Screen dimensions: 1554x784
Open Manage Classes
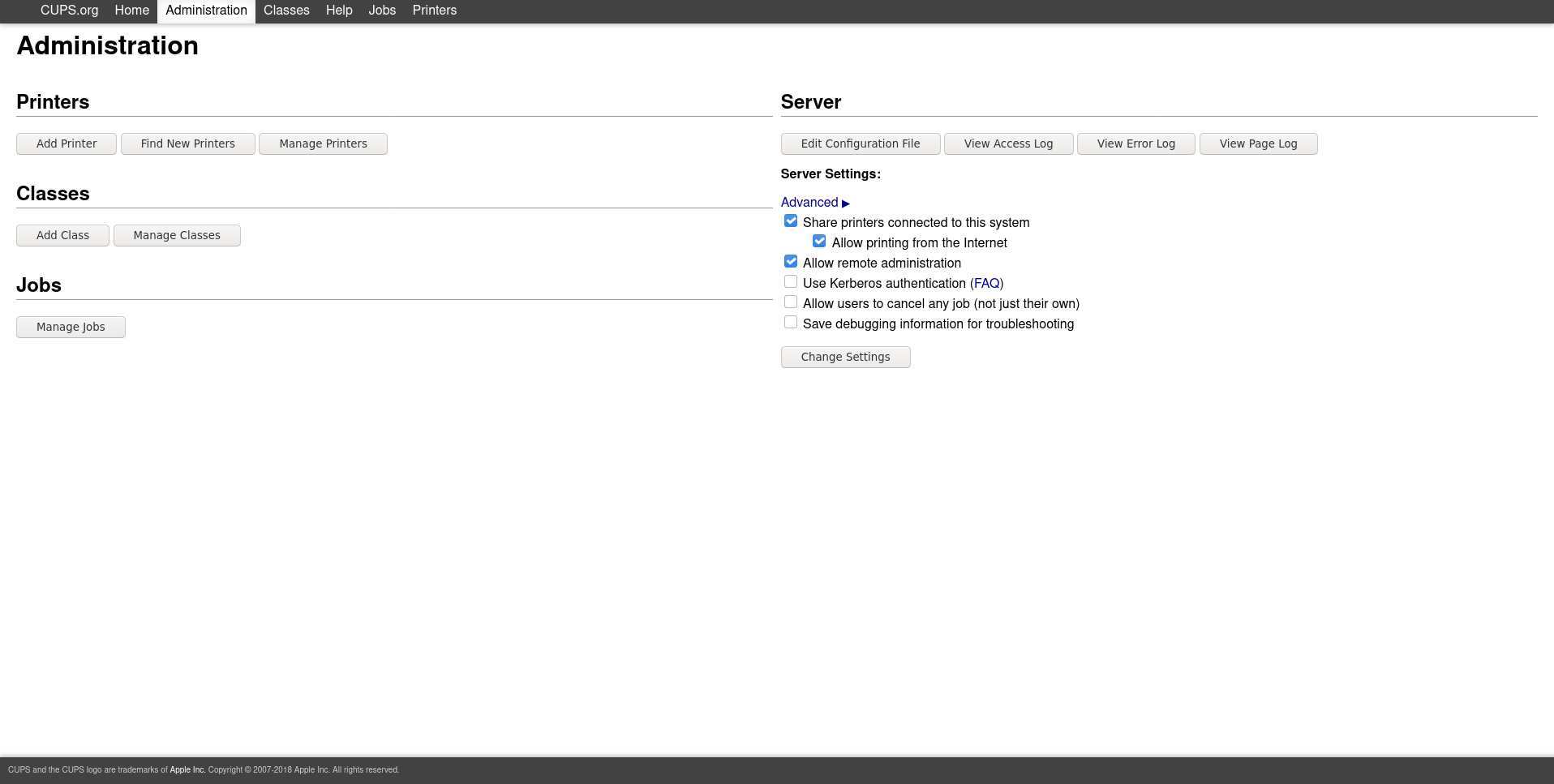177,236
